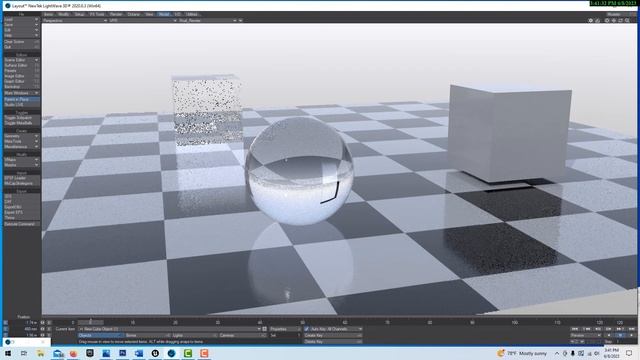Open the Preview dropdown near playback controls
640x360 pixels.
tap(586, 335)
